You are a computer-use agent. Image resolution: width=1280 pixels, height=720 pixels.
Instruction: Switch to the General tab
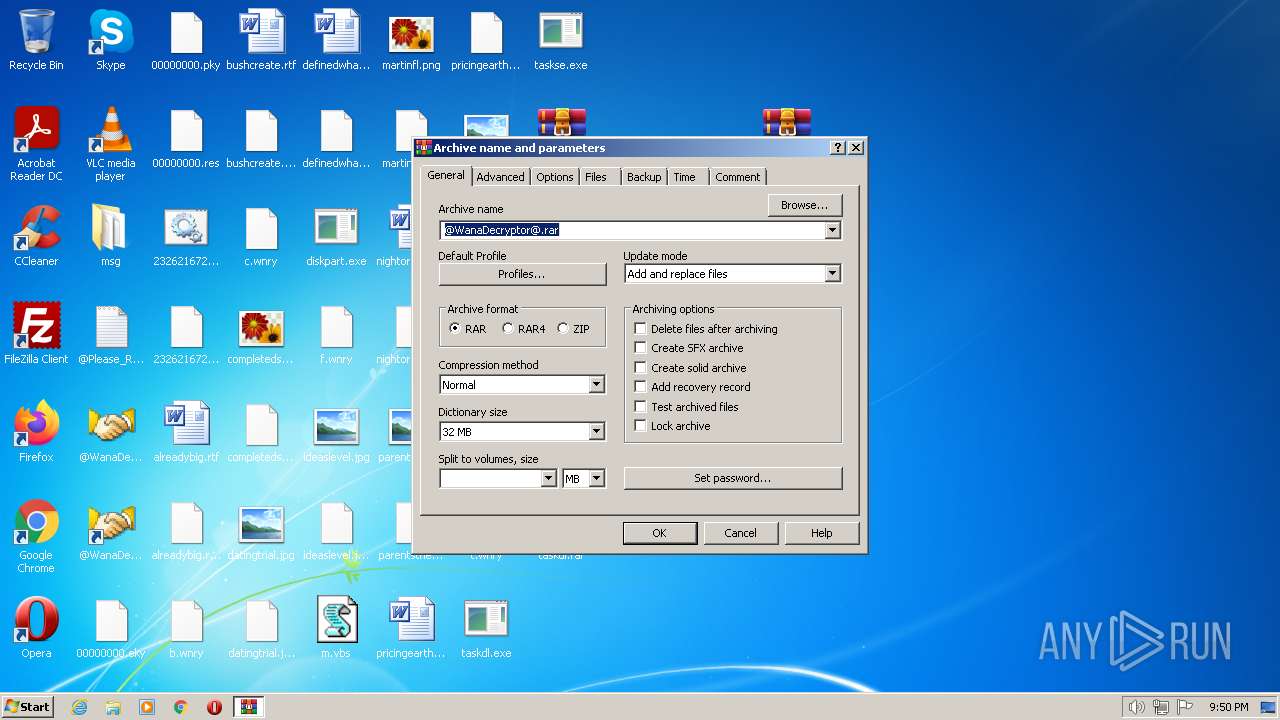click(x=446, y=175)
